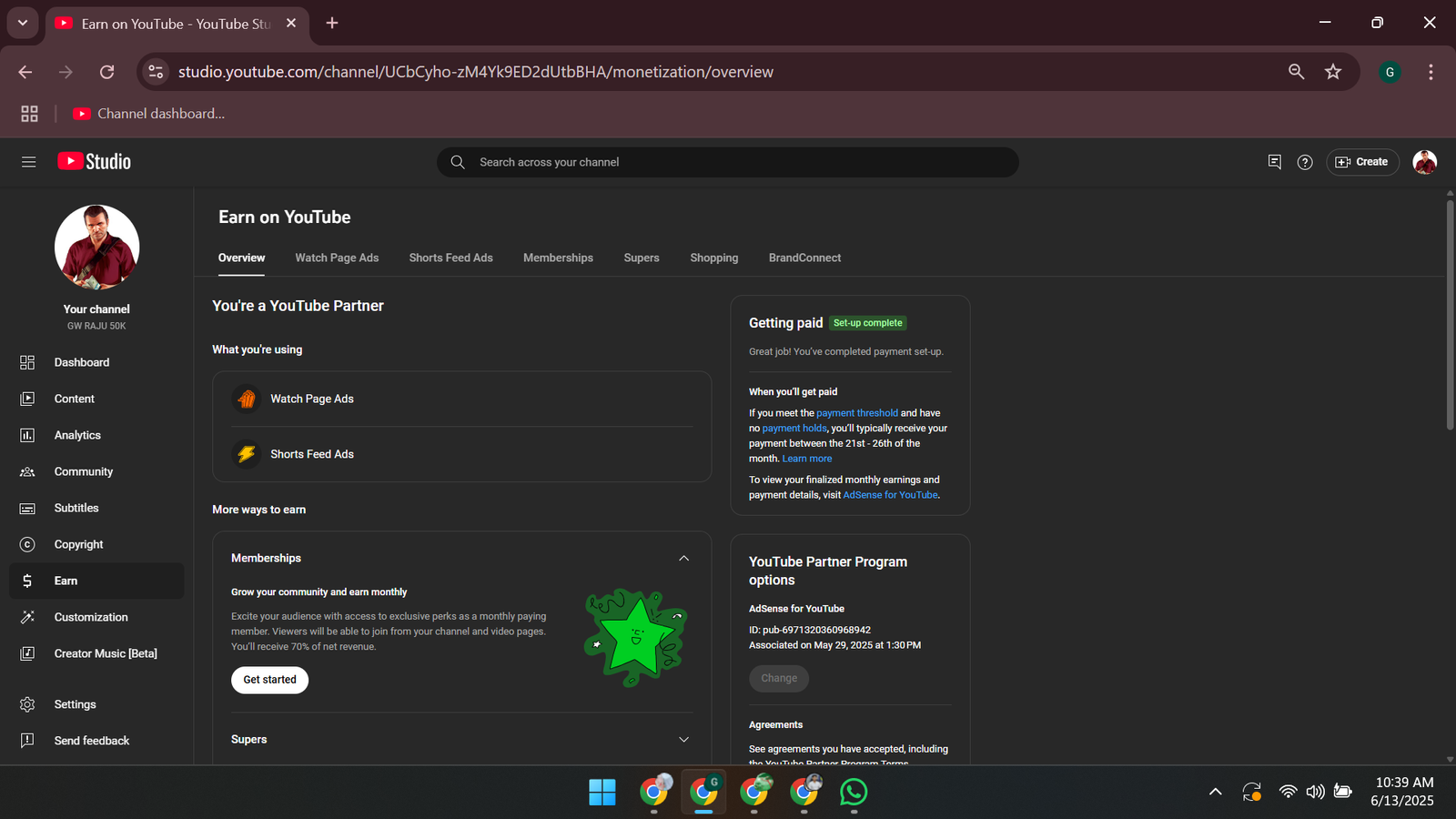
Task: Click the address bar URL
Action: tap(476, 72)
